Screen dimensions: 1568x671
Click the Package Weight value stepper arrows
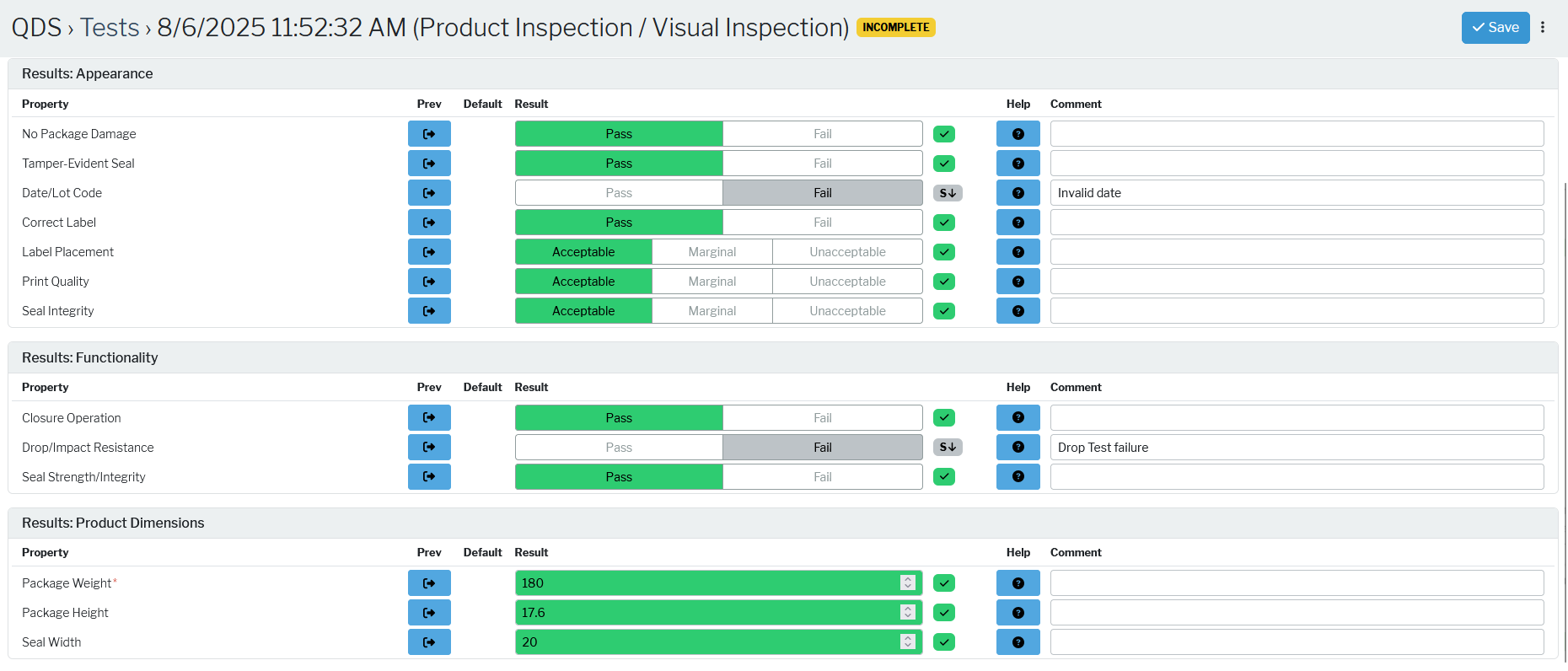(908, 583)
